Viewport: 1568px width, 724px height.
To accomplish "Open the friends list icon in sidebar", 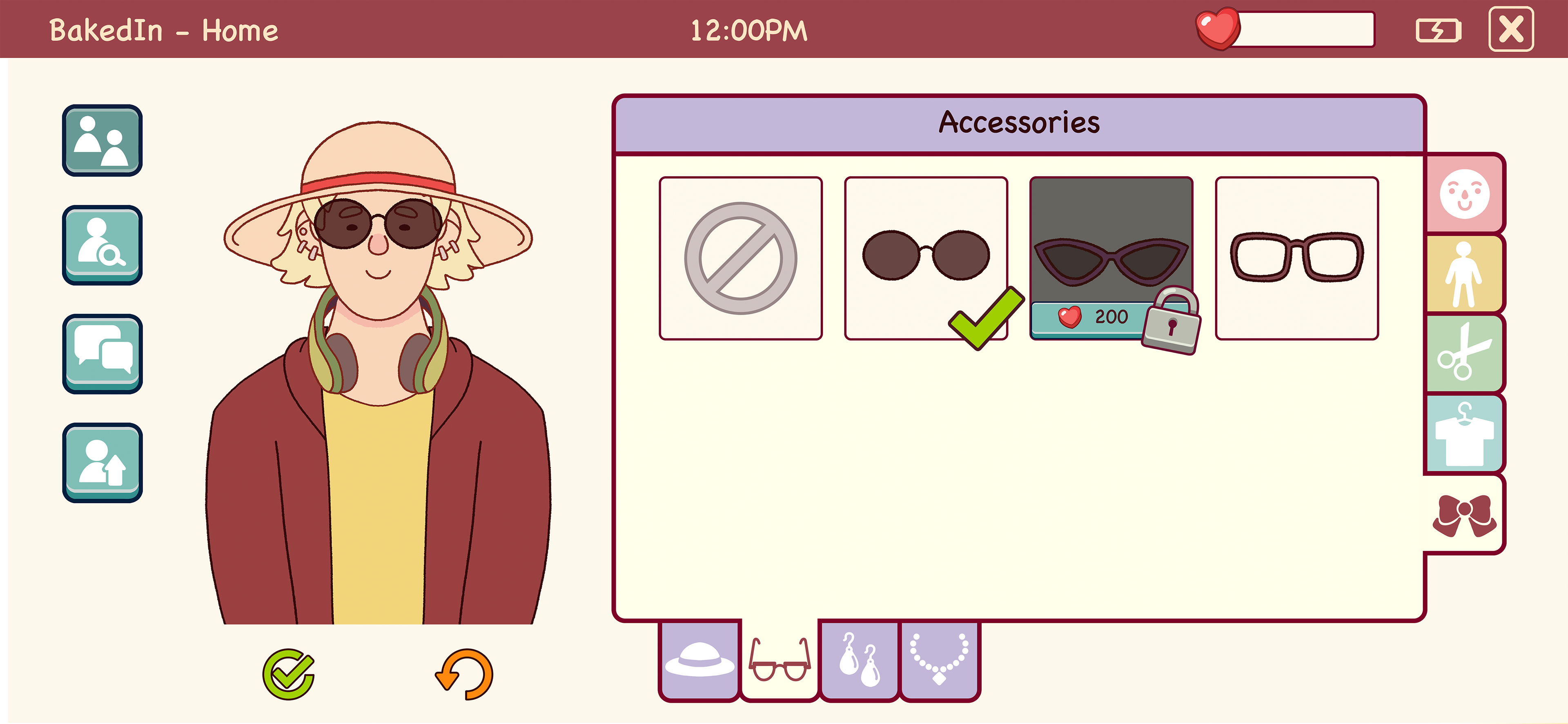I will 102,140.
